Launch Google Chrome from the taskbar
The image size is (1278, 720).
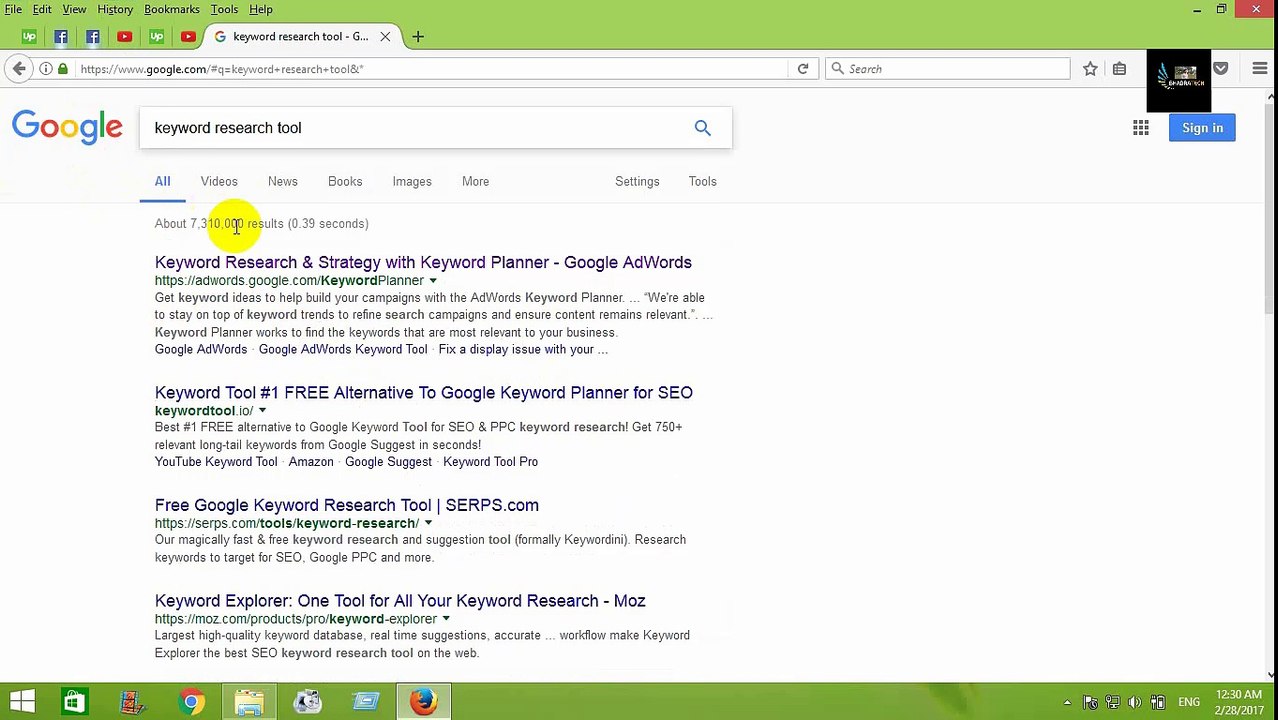[x=191, y=702]
